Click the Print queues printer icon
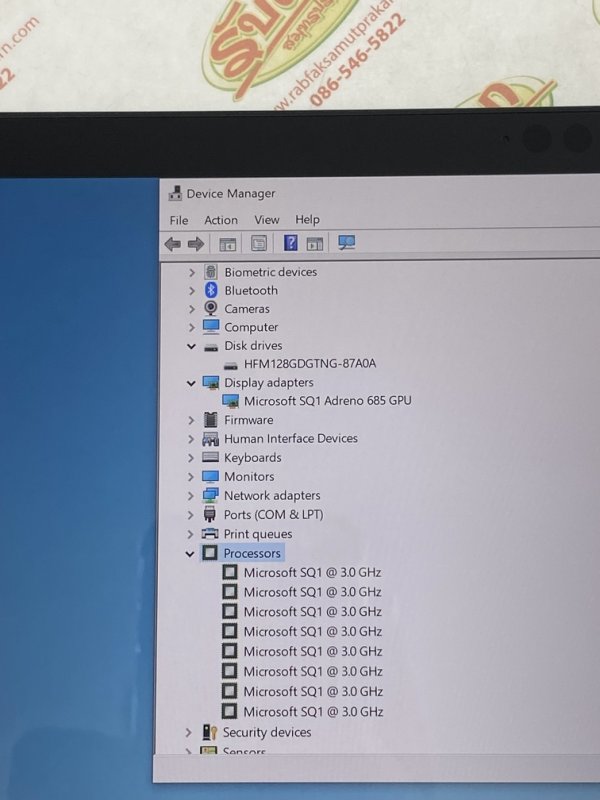Screen dimensions: 600x800 210,534
